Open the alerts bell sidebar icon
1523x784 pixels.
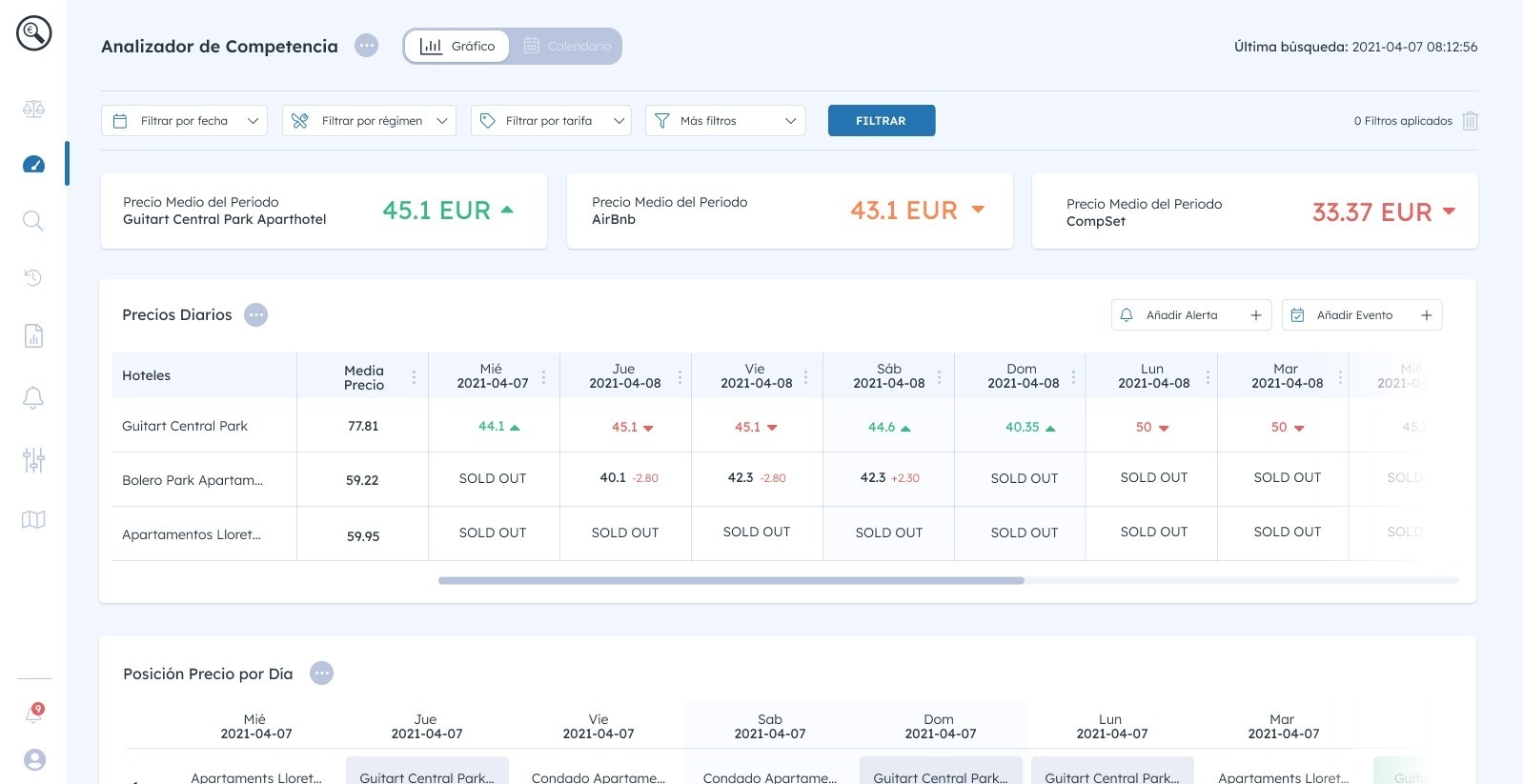[33, 397]
